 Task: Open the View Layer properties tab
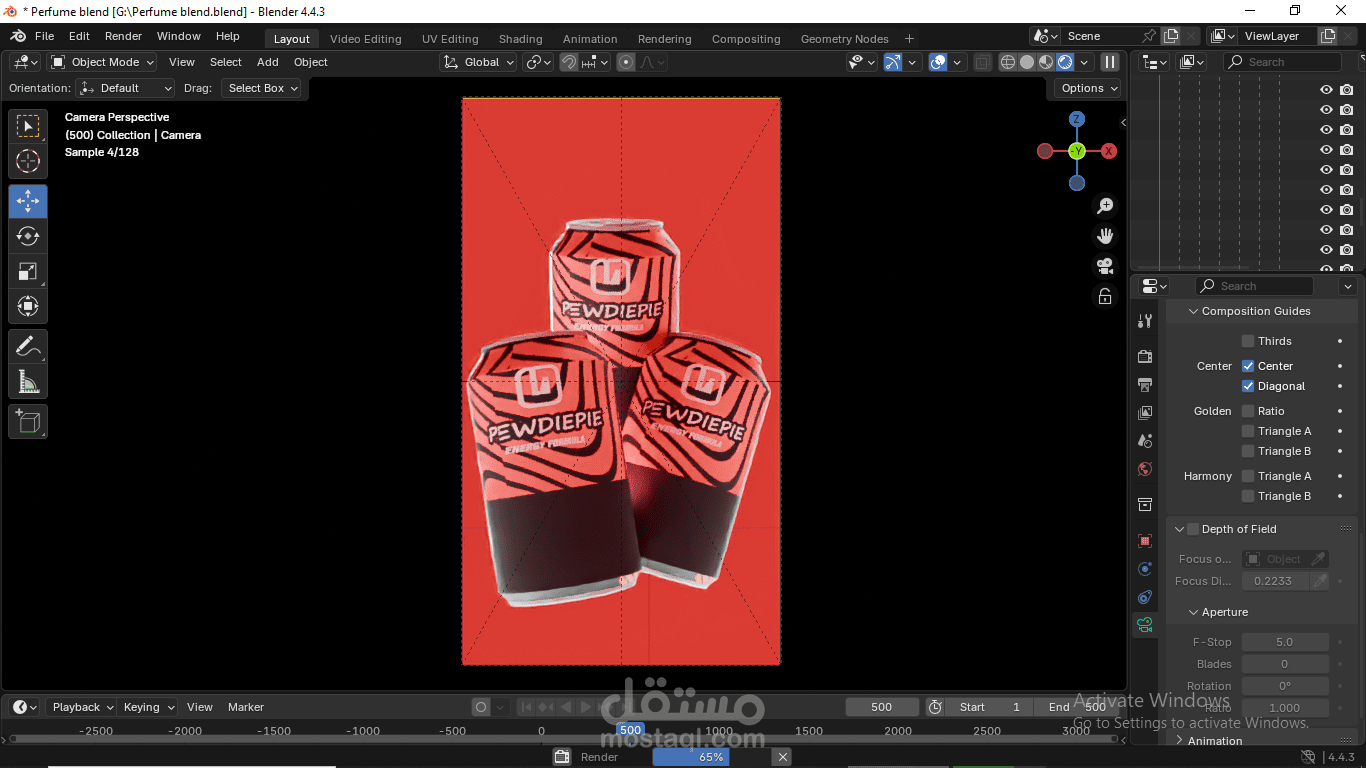tap(1145, 413)
